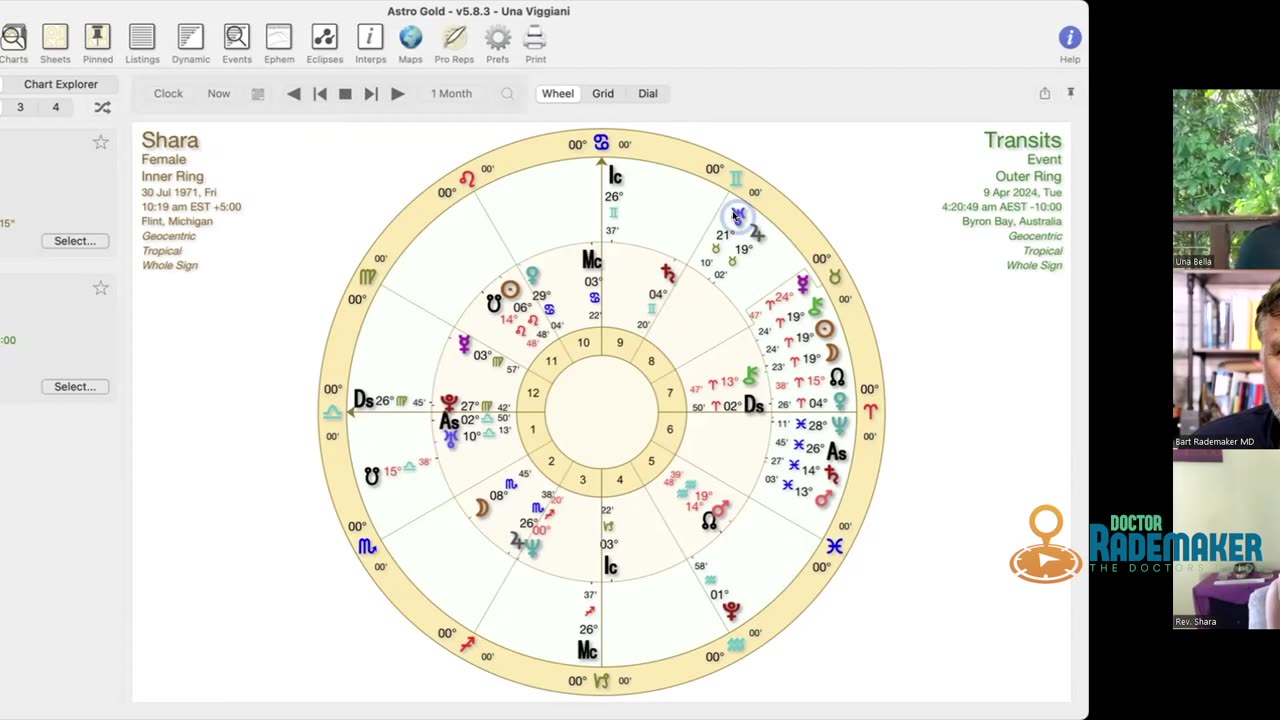Skip forward to the end
The image size is (1280, 720).
coord(371,94)
